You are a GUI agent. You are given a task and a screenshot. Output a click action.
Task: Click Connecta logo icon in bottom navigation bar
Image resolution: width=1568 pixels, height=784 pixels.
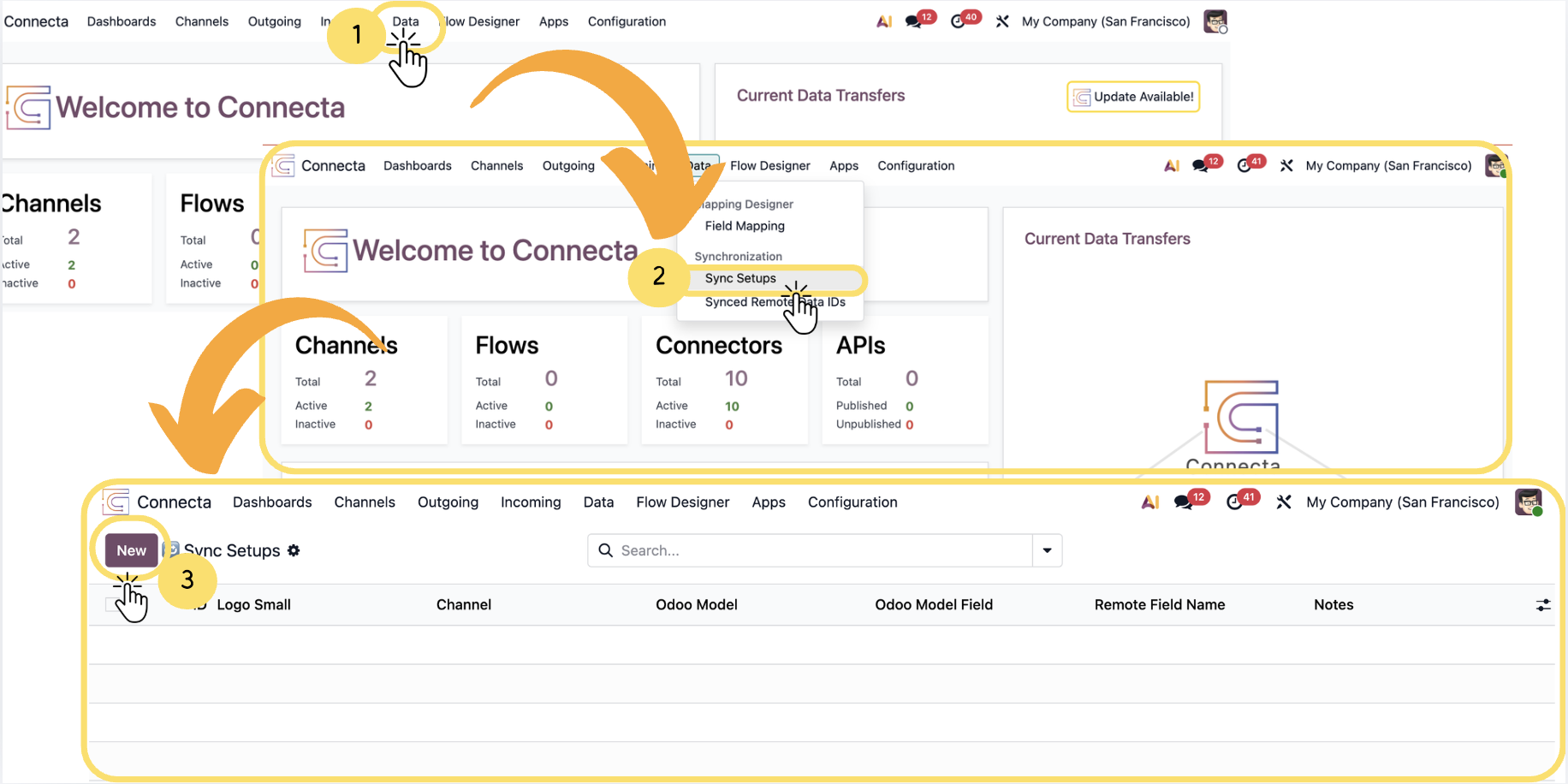tap(116, 502)
